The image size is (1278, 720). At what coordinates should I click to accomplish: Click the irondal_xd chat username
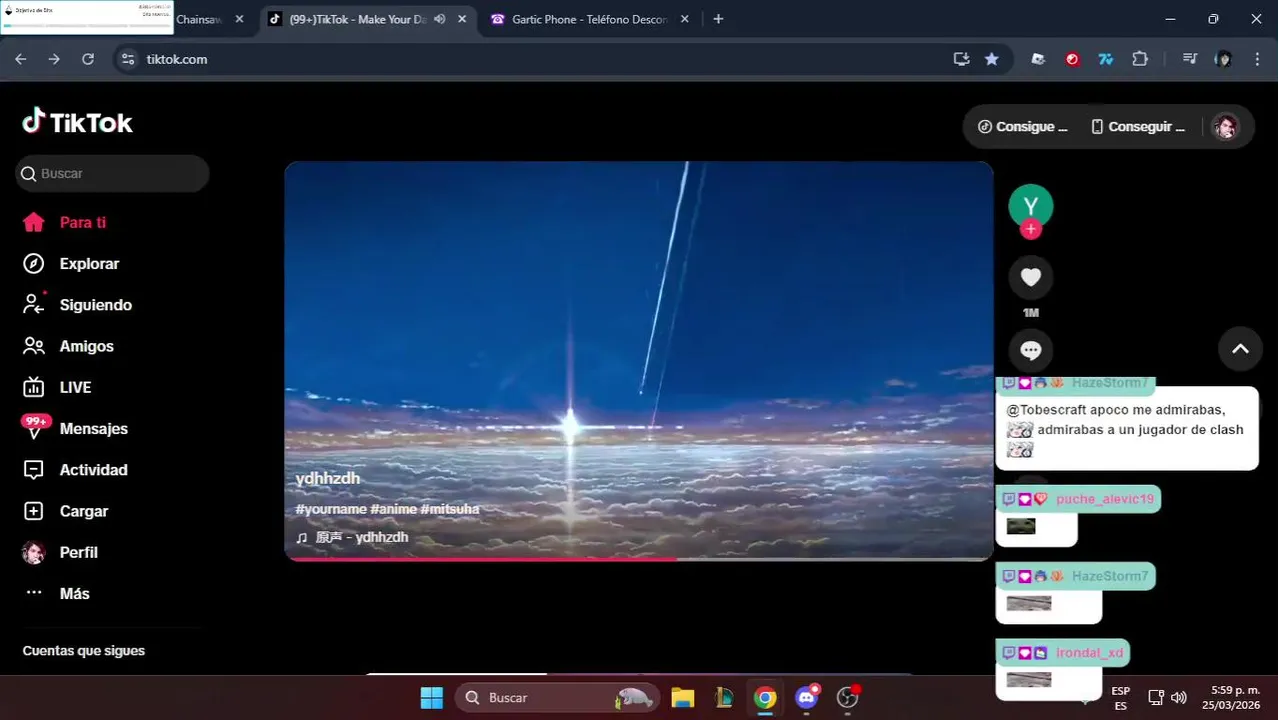1089,653
